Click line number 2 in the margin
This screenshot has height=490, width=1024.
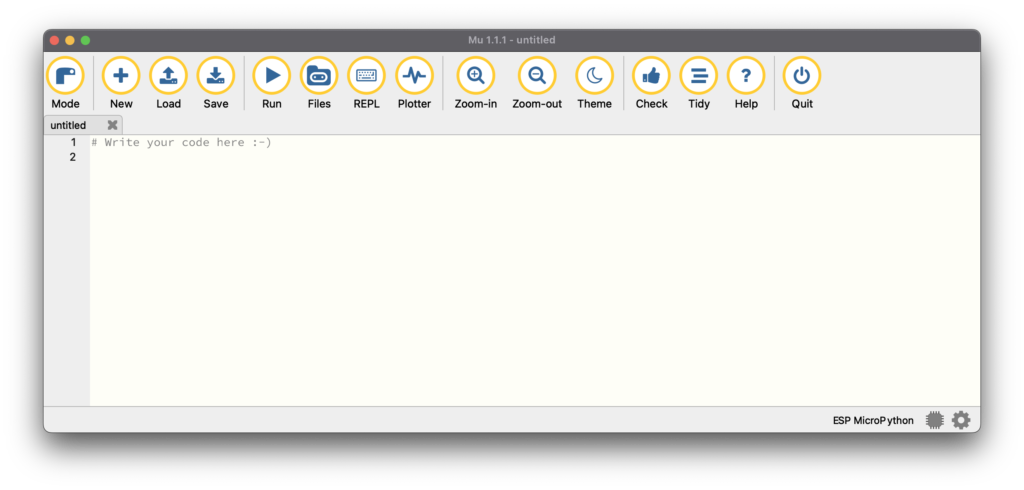[73, 157]
